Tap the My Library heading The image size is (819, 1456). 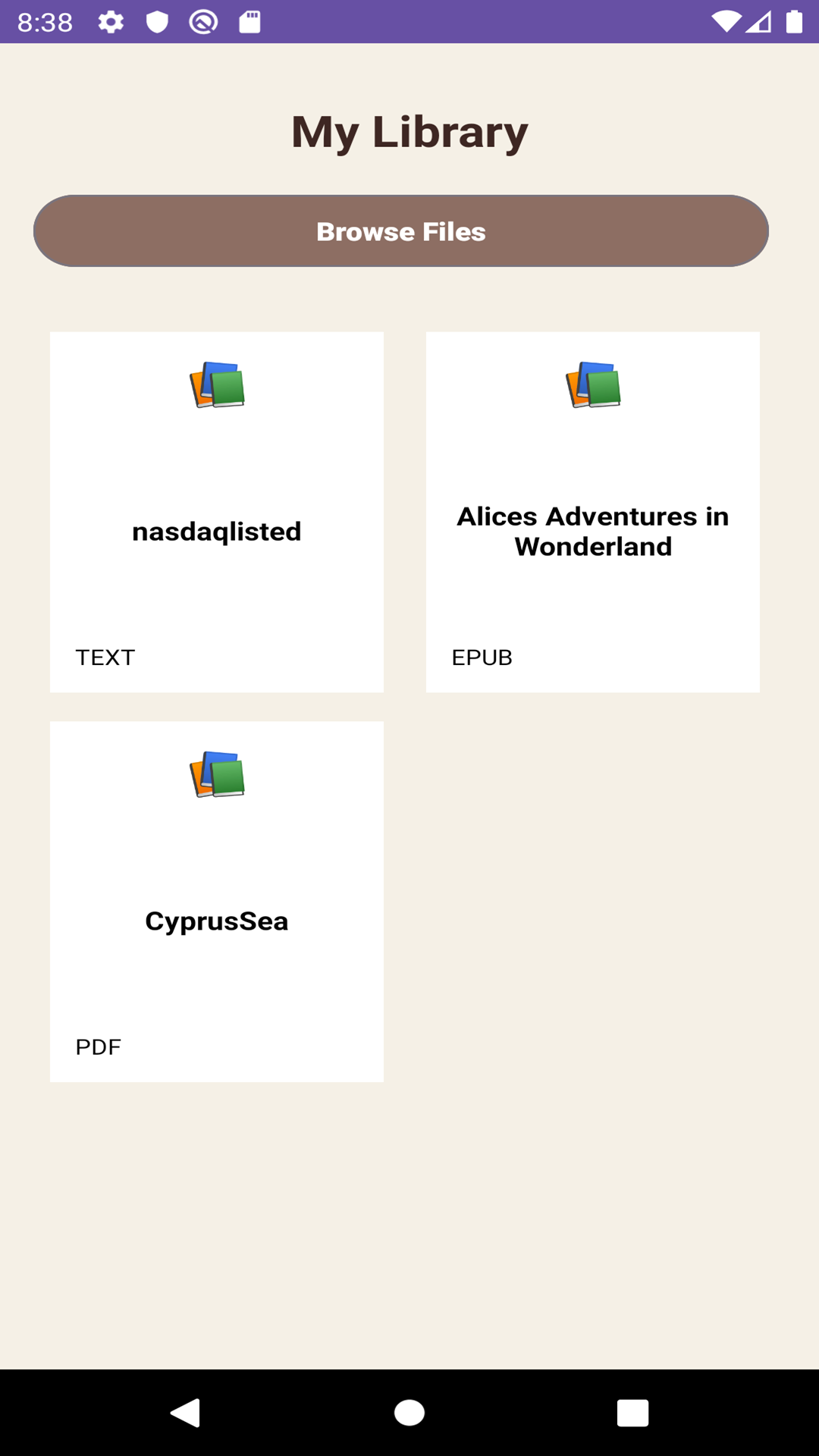pos(409,132)
